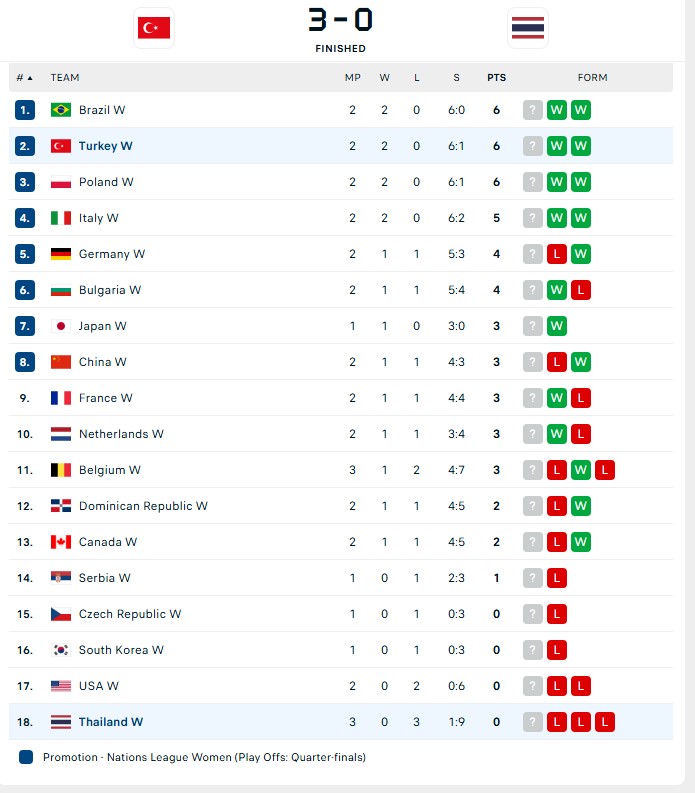
Task: Click the blue promotion legend swatch
Action: click(26, 757)
